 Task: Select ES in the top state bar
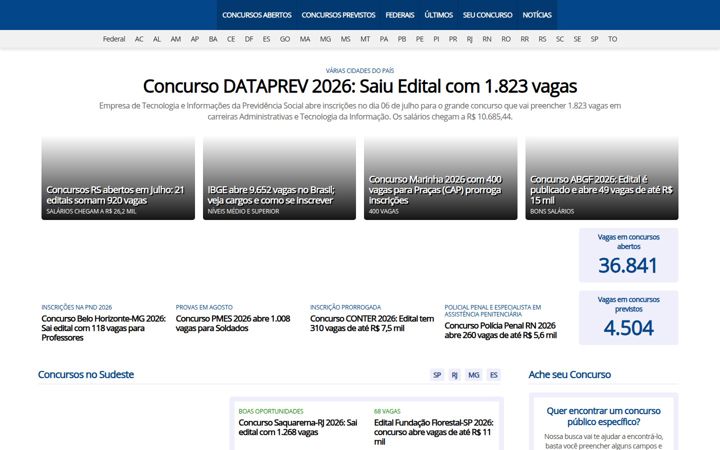pyautogui.click(x=266, y=39)
